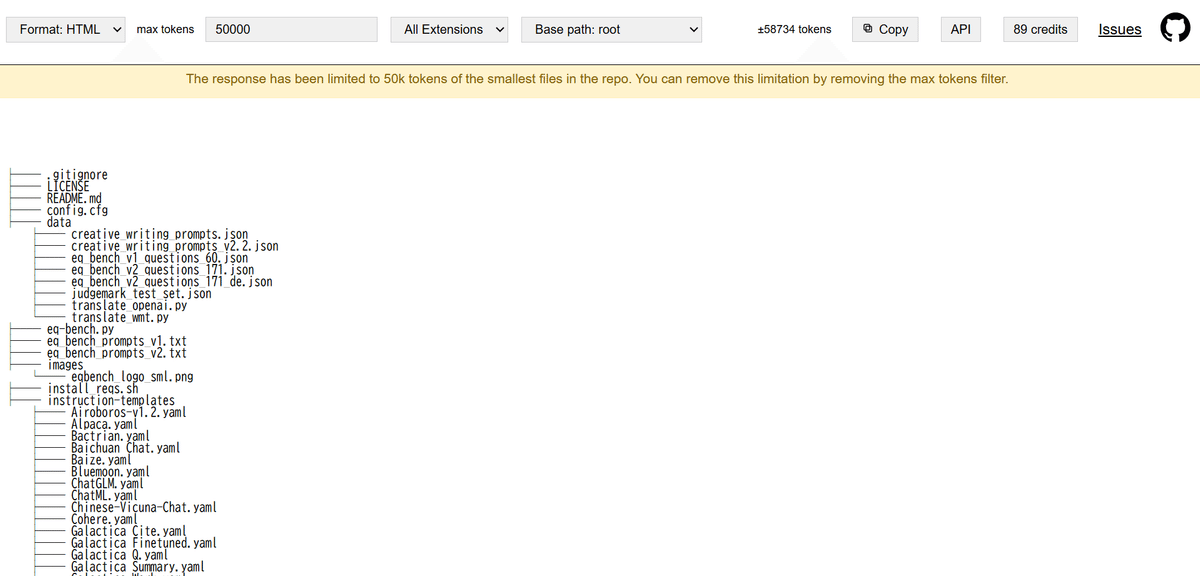Click the instruction-templates folder entry

tap(111, 401)
